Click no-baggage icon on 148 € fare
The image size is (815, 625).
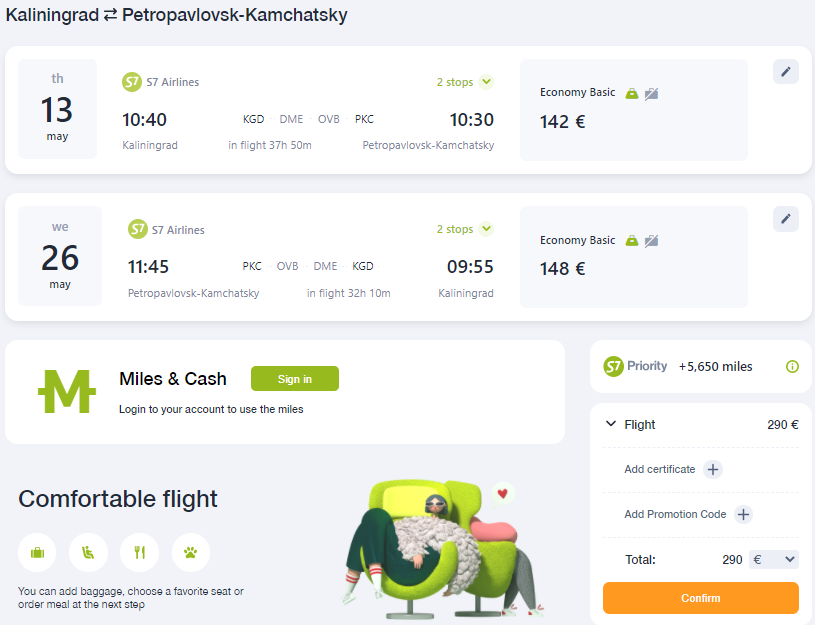651,241
